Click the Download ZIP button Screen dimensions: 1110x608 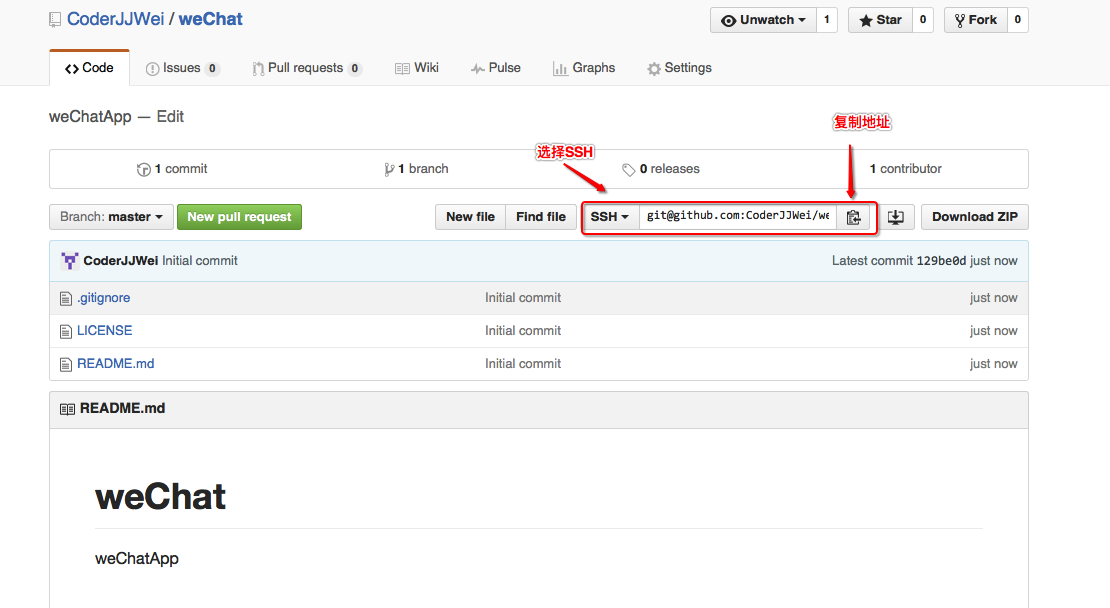pos(975,217)
